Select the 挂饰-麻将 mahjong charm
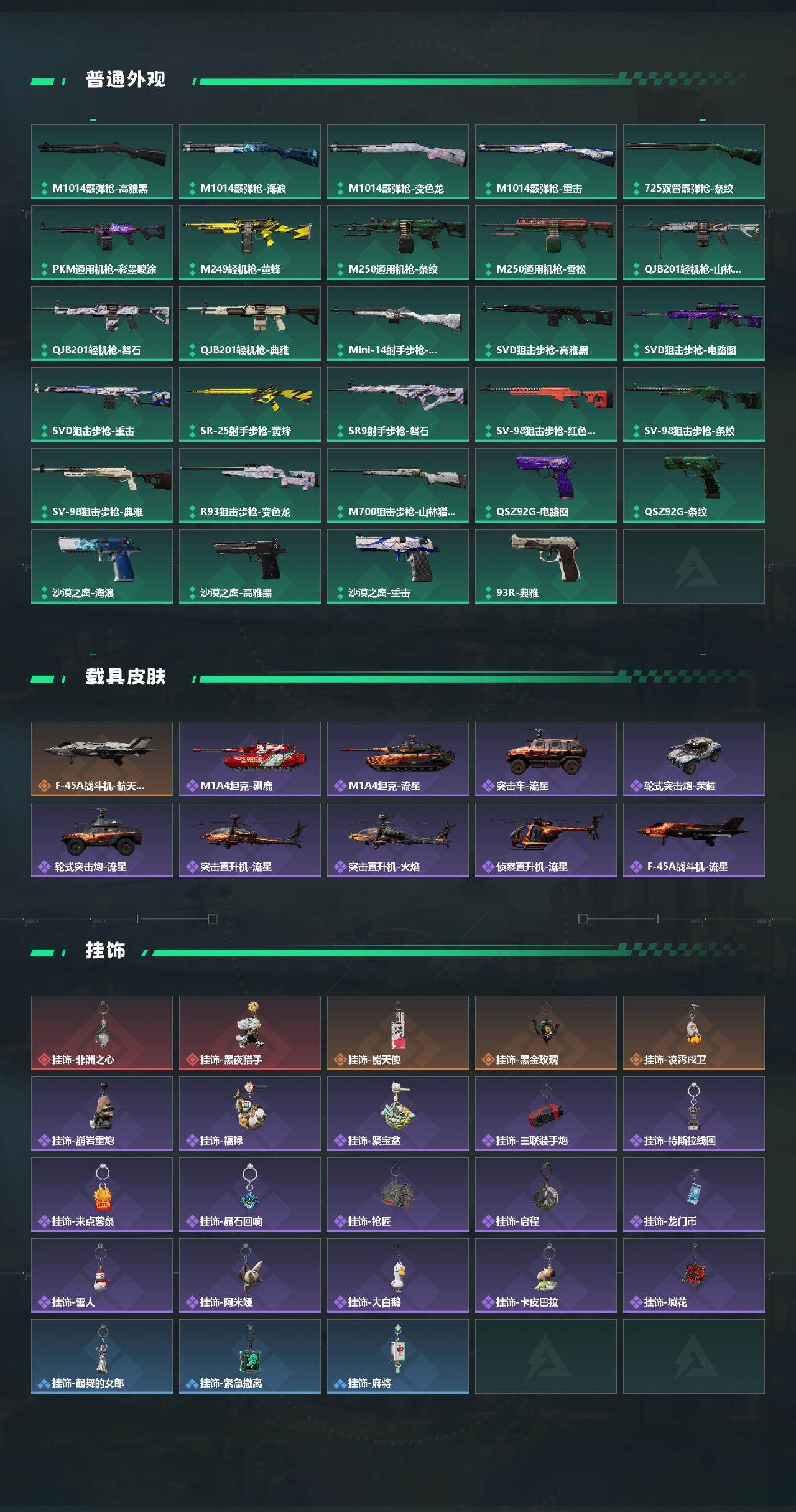 398,1356
